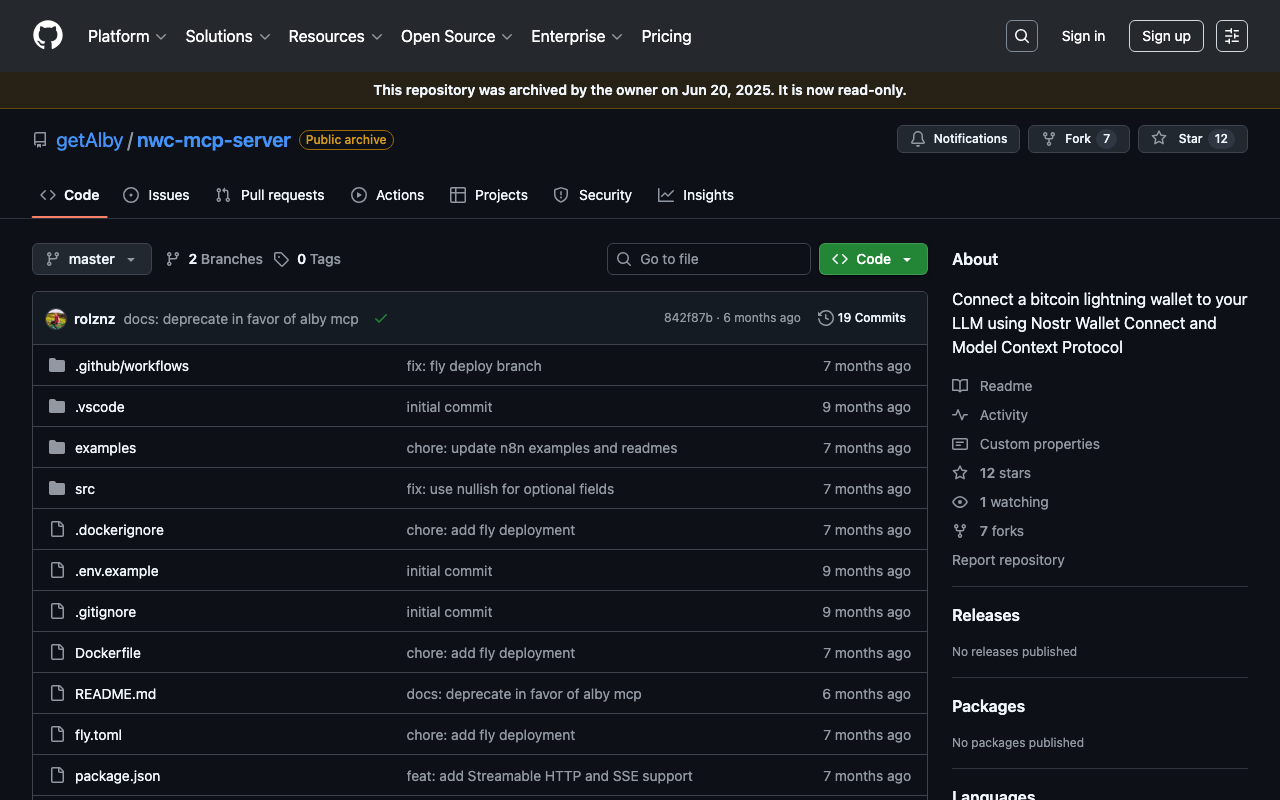Open the green Code dropdown button

[873, 259]
